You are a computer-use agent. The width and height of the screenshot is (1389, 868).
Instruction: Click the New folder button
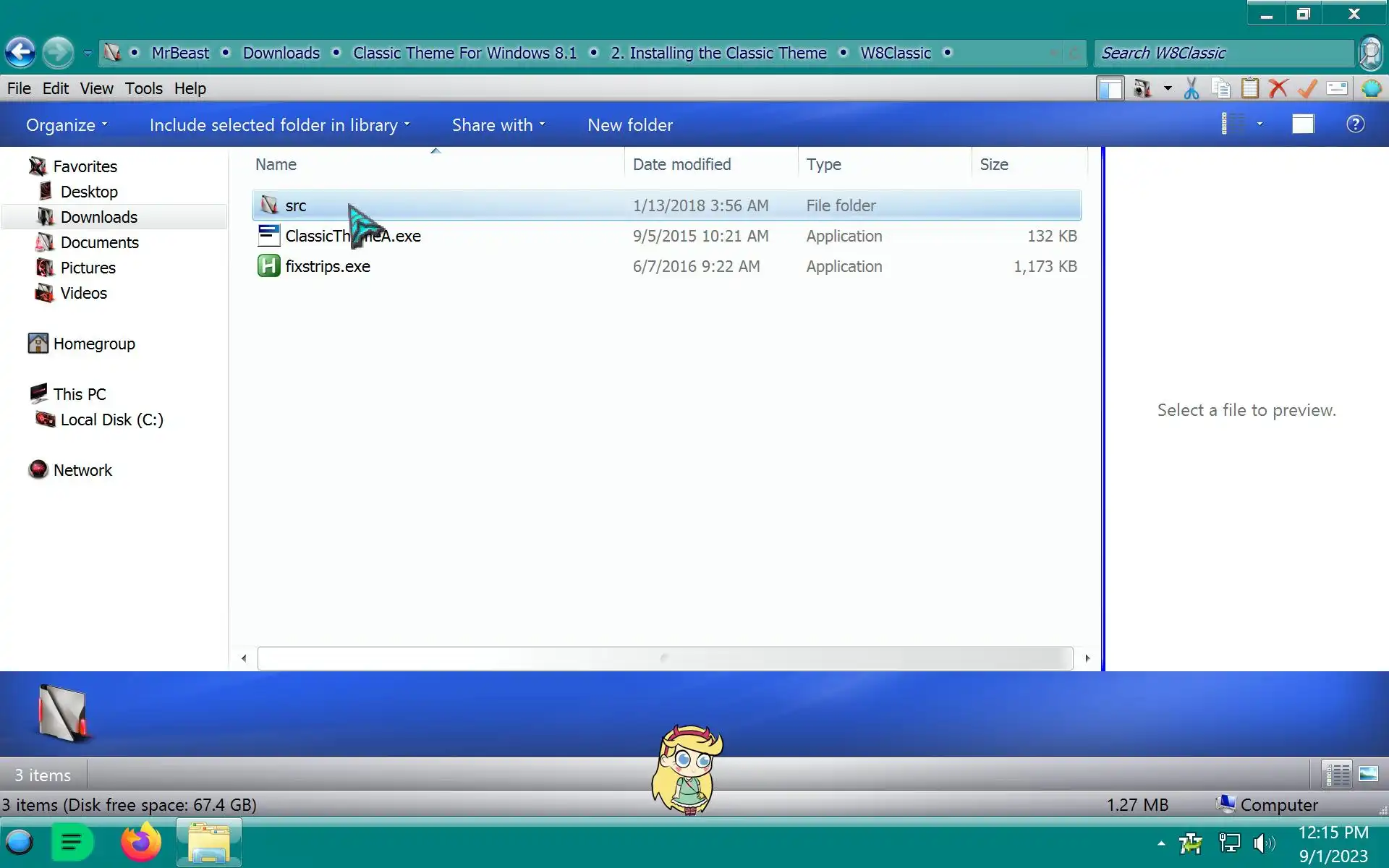[x=629, y=125]
